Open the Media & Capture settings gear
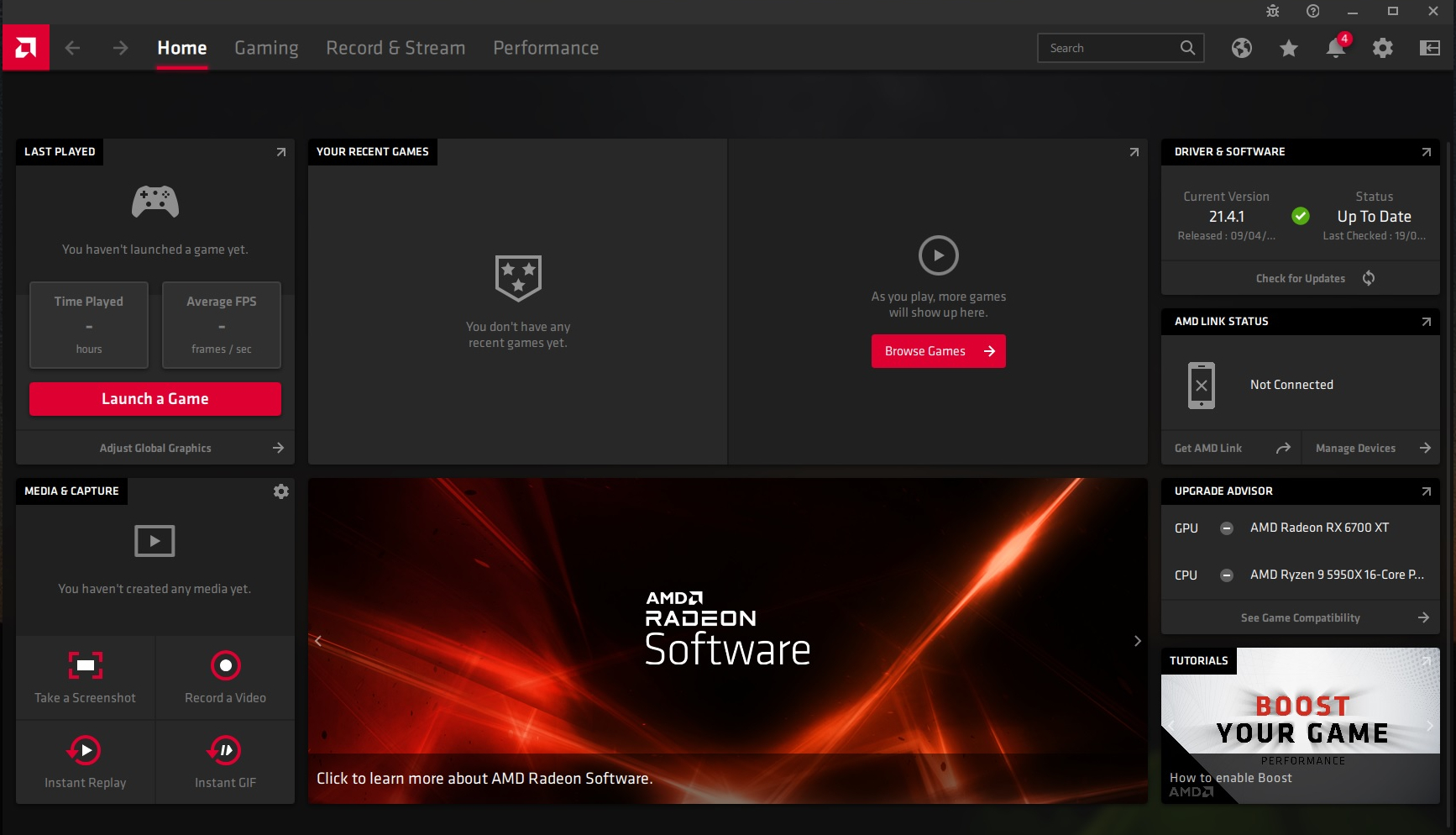Image resolution: width=1456 pixels, height=835 pixels. coord(280,491)
